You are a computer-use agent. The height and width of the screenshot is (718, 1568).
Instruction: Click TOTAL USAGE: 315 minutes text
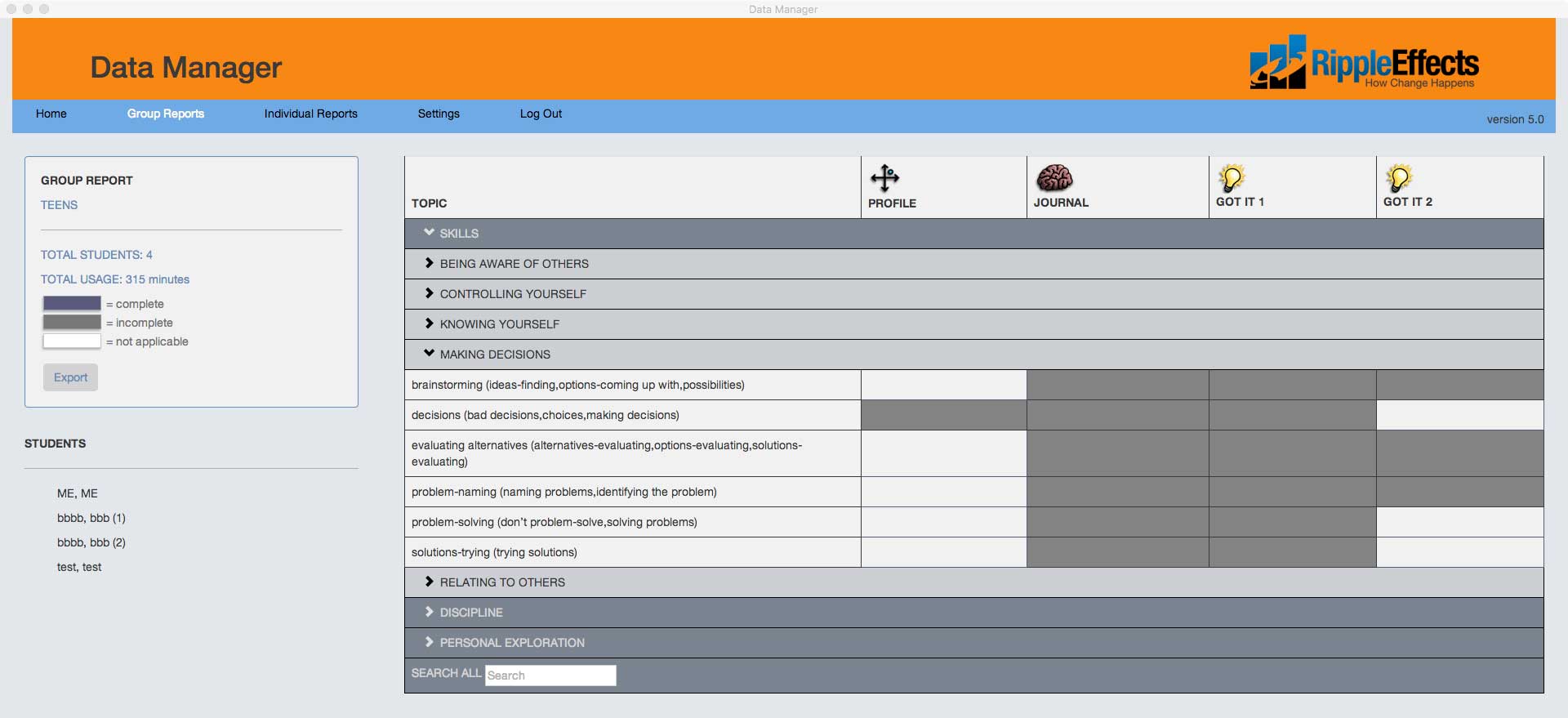click(x=115, y=279)
